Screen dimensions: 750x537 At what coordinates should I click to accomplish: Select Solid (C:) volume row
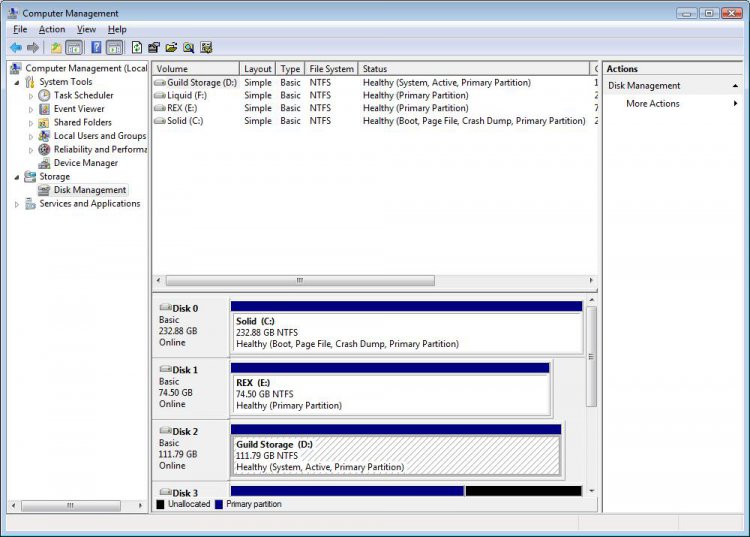tap(375, 121)
